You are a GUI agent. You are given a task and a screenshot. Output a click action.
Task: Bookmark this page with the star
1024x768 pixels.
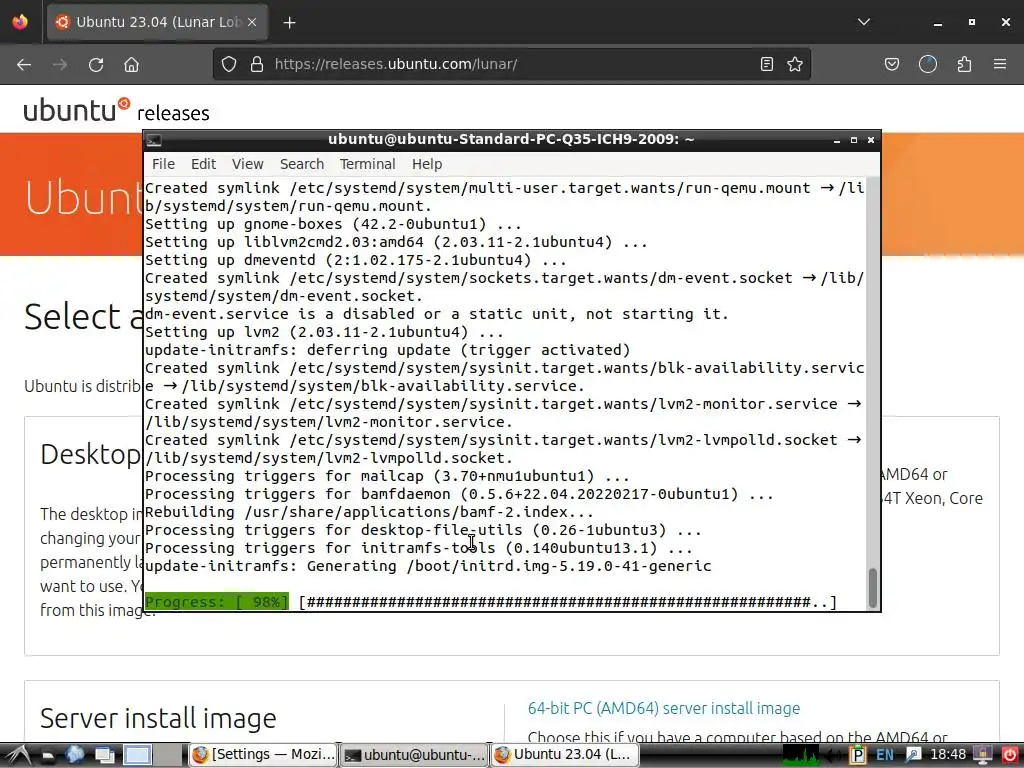click(x=795, y=64)
